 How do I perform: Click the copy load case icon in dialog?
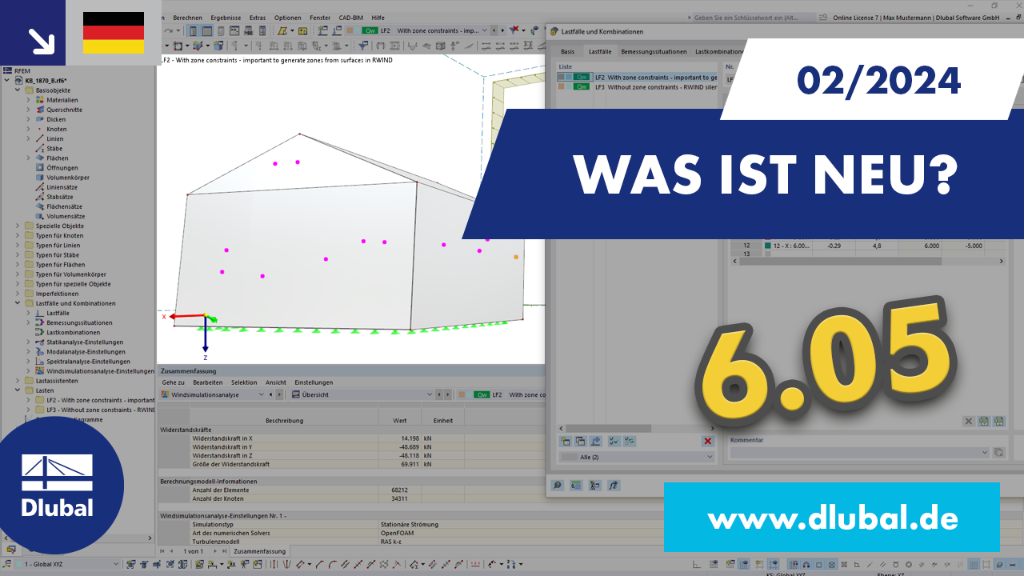pyautogui.click(x=581, y=441)
